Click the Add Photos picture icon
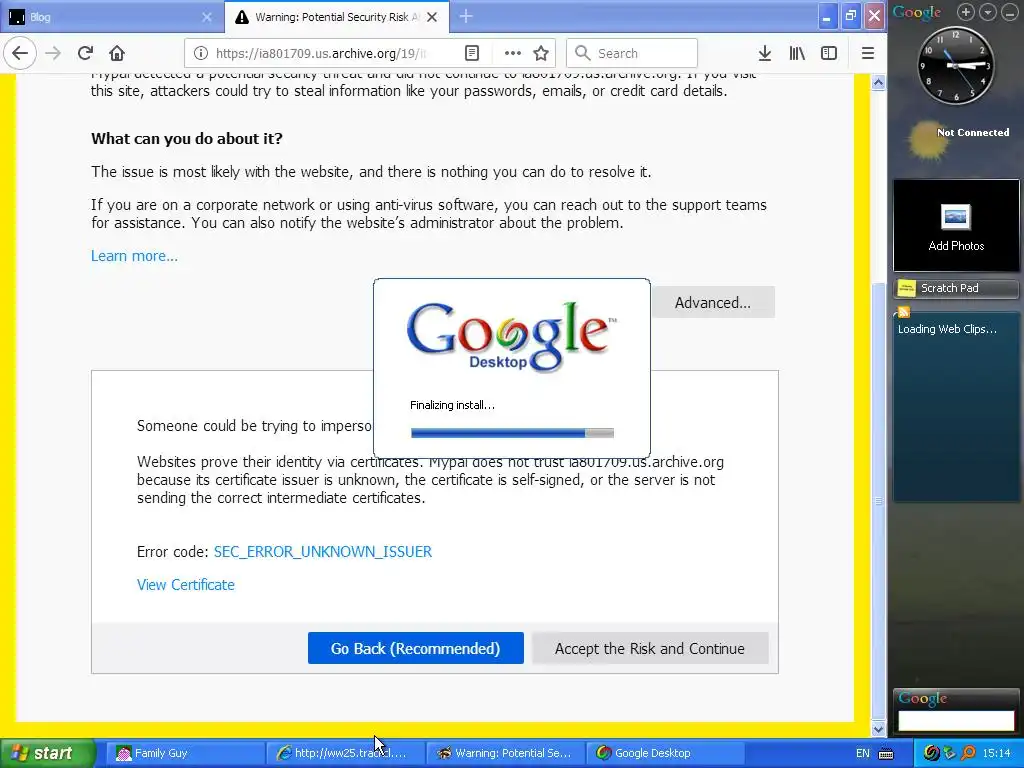This screenshot has height=768, width=1024. point(955,217)
